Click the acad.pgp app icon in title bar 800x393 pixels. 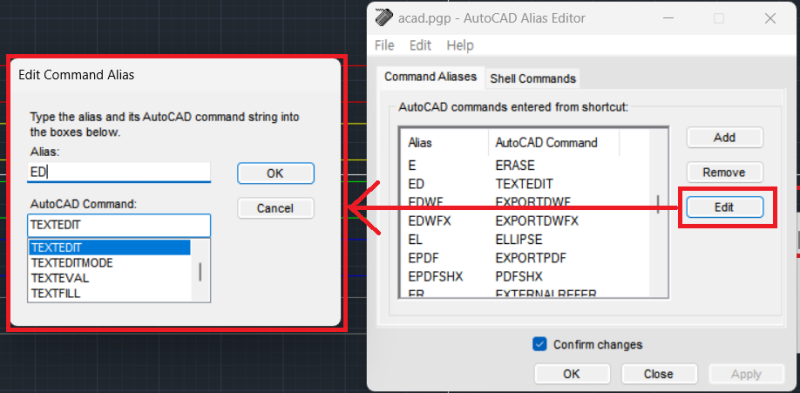383,18
